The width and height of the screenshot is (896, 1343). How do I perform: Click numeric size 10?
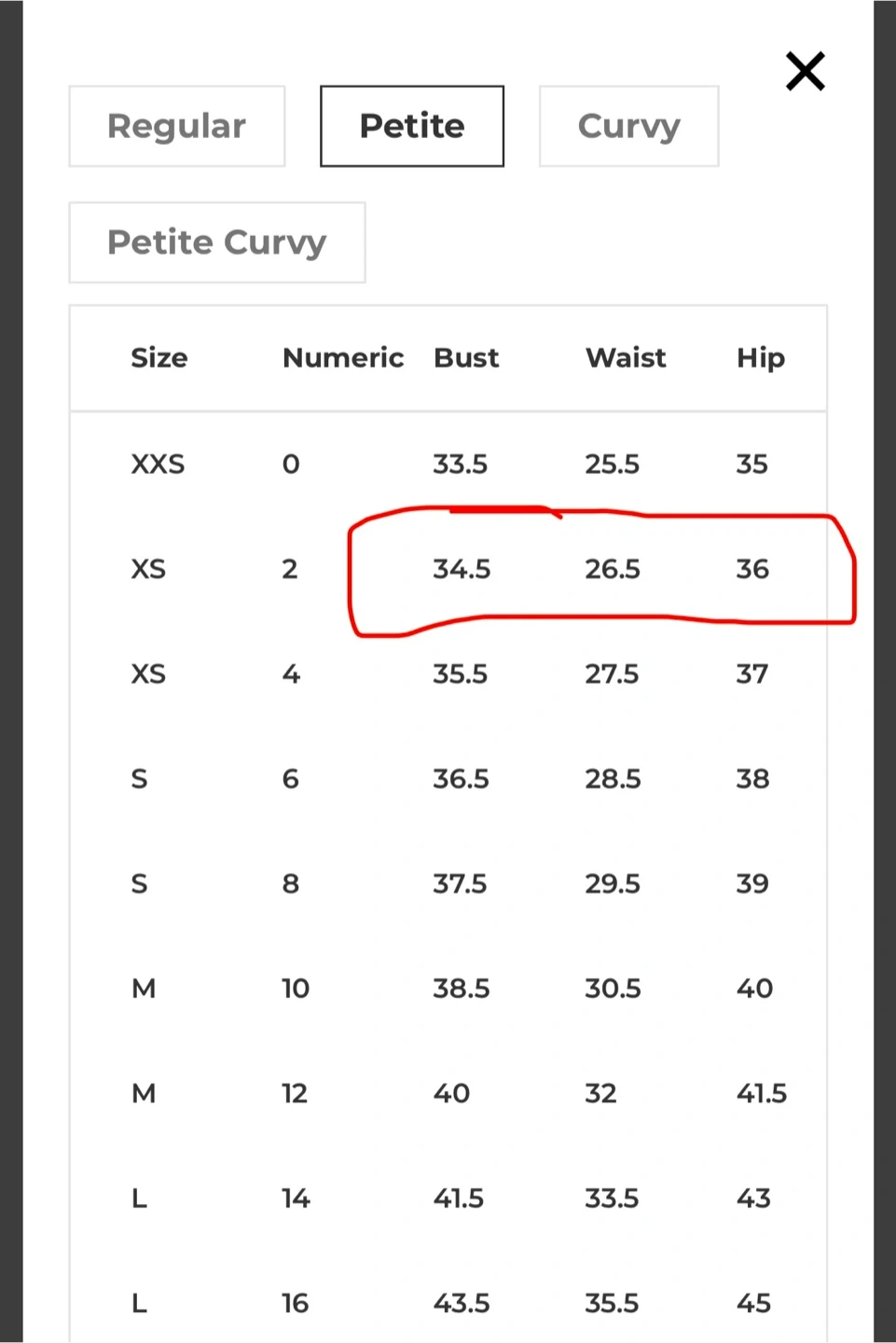tap(296, 989)
